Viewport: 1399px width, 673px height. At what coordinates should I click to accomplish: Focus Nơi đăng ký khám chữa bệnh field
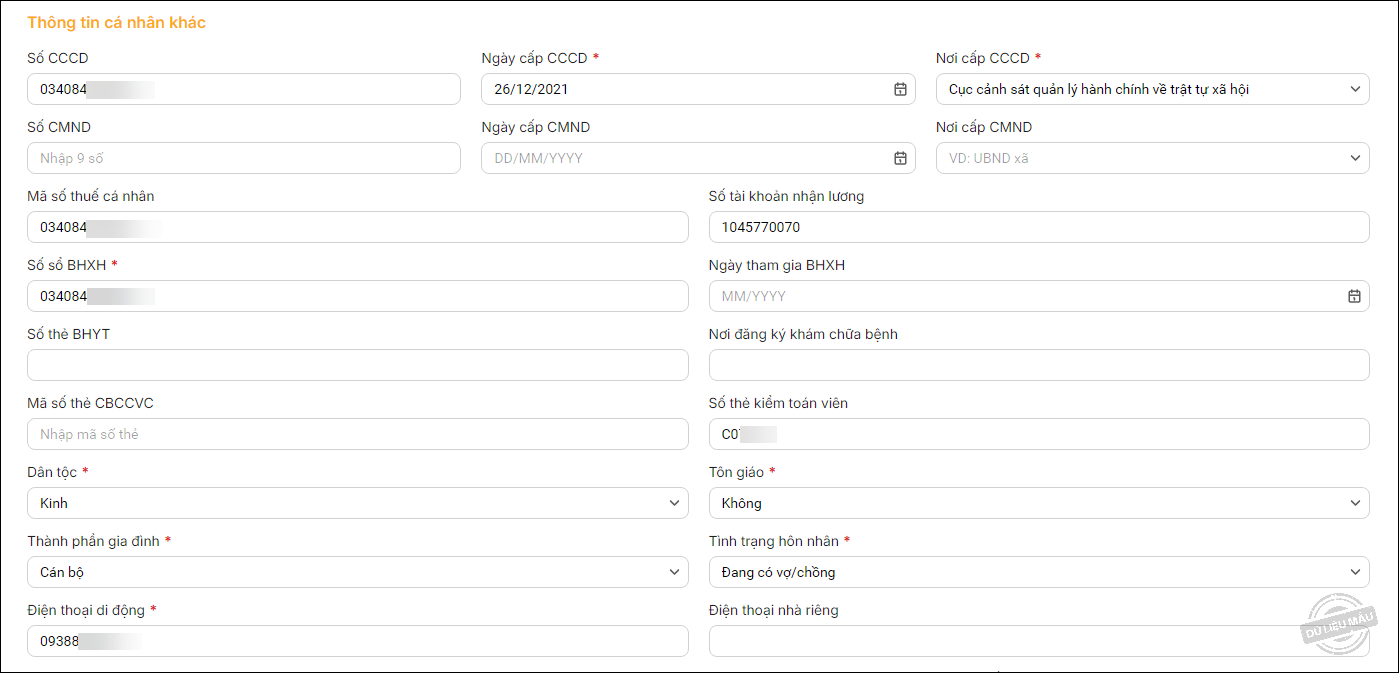(x=1038, y=365)
